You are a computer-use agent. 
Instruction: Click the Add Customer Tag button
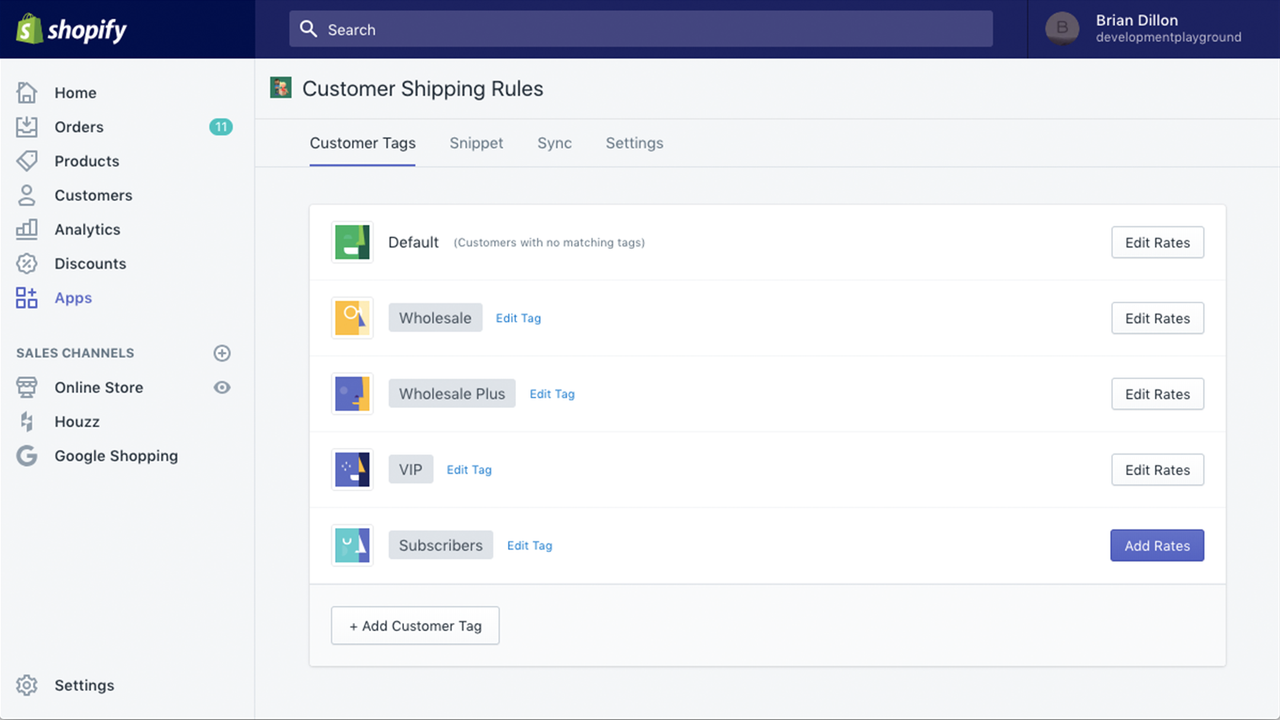coord(415,626)
